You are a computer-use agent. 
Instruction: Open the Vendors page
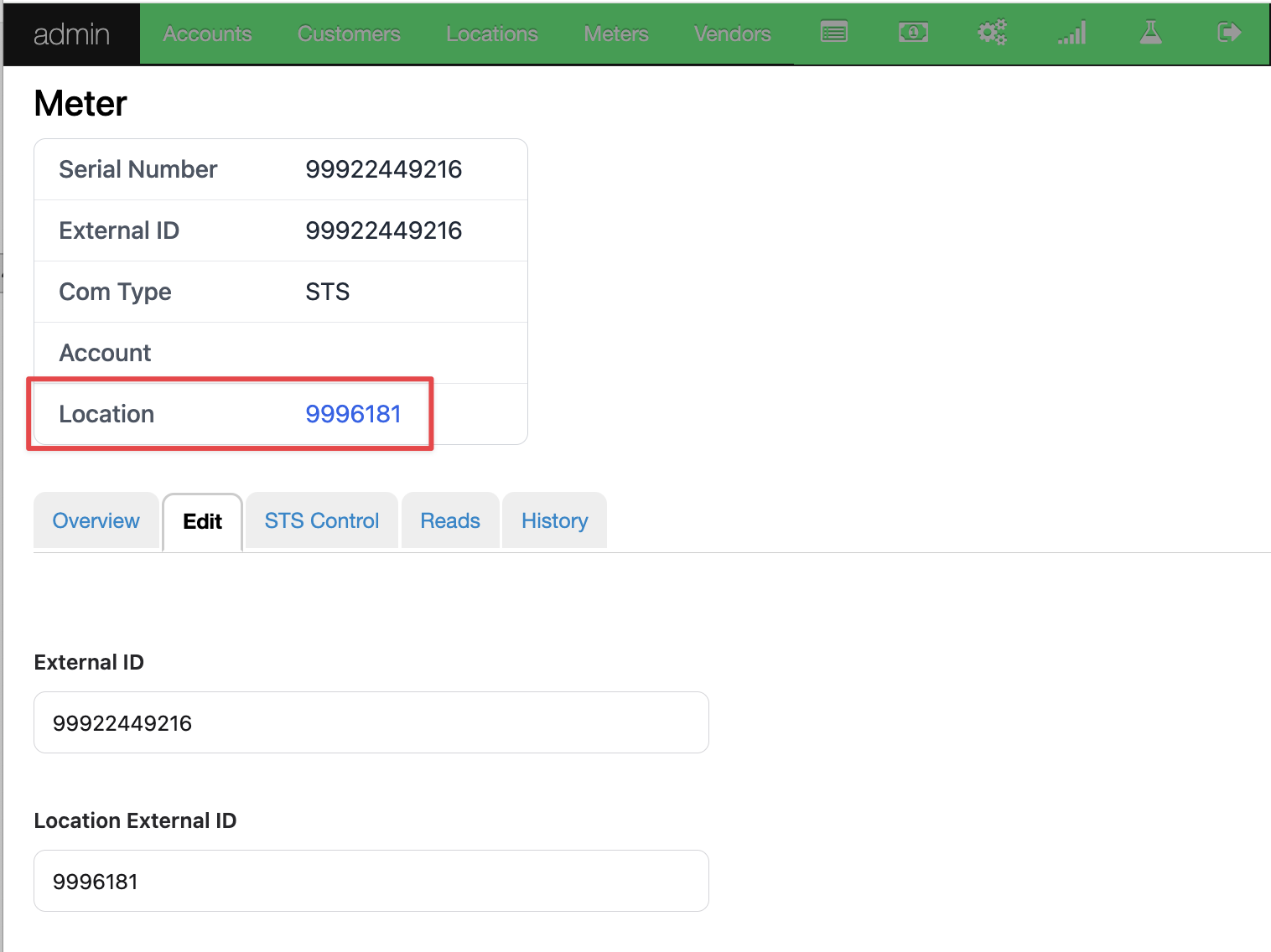(732, 34)
